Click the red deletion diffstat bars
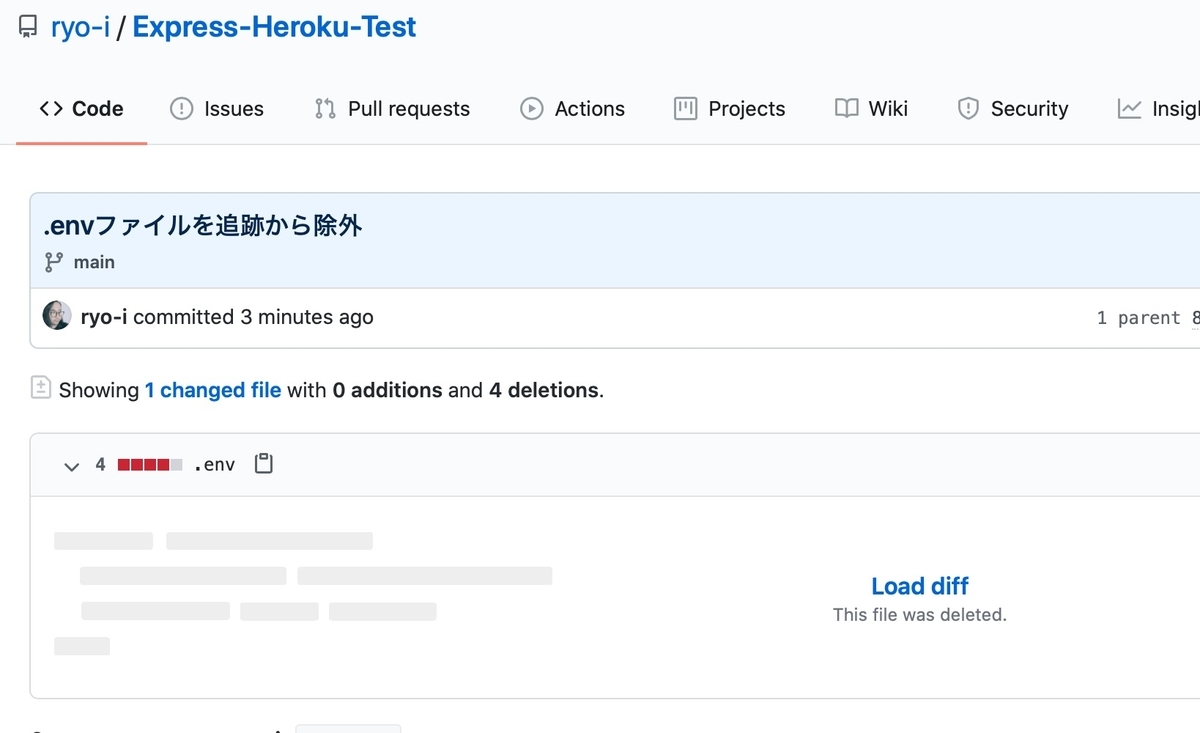 click(x=150, y=464)
